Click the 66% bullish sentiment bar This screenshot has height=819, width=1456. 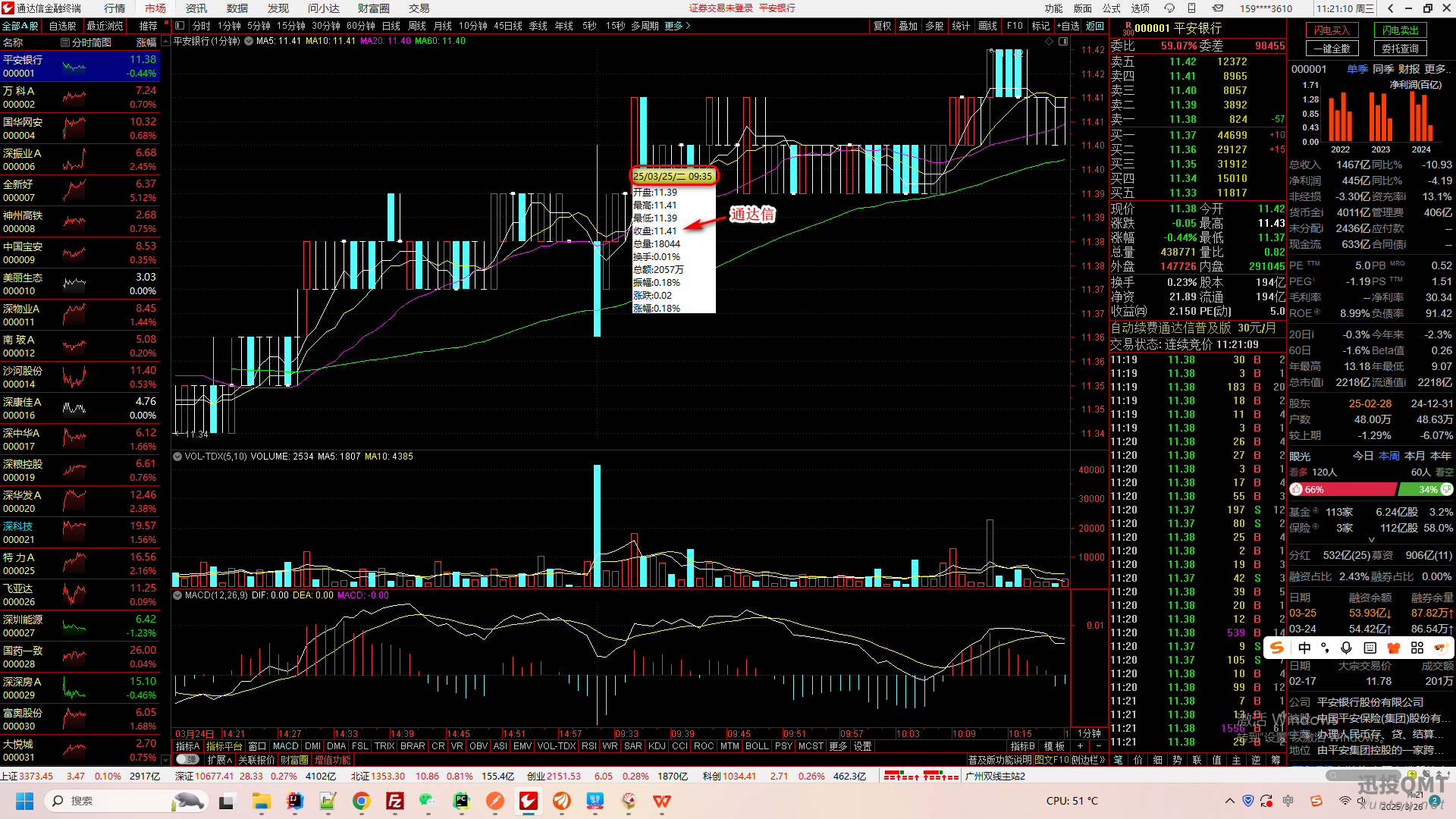[x=1342, y=490]
